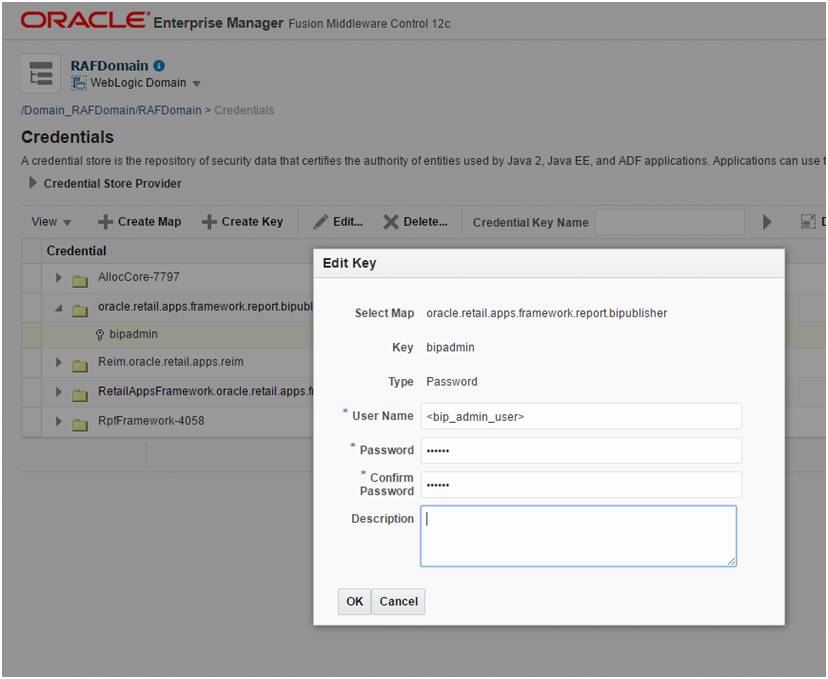Follow the /Domain_RAFDomain/RAFDomain breadcrumb link
The width and height of the screenshot is (828, 679).
point(111,110)
